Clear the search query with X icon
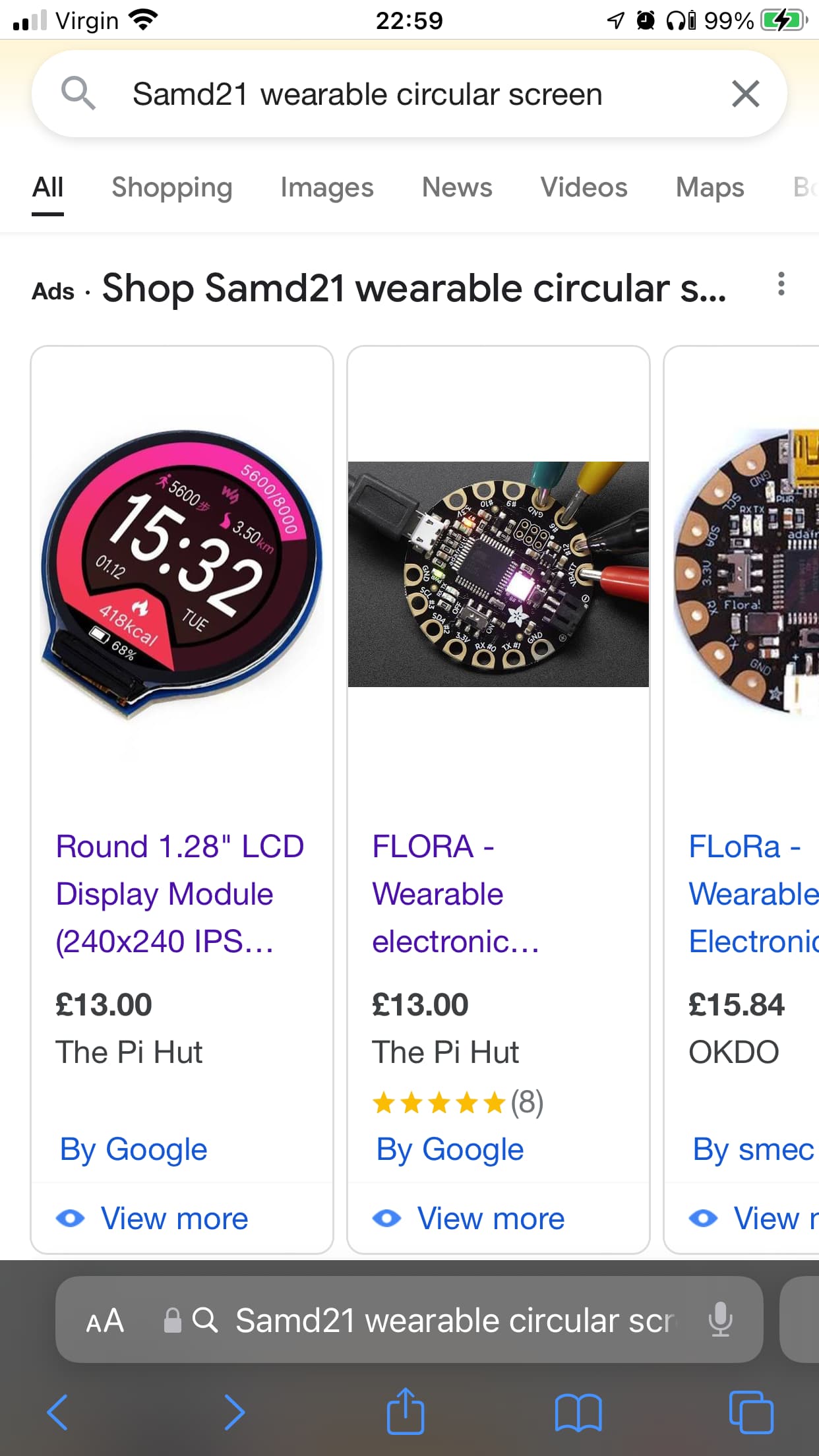The height and width of the screenshot is (1456, 819). 746,94
